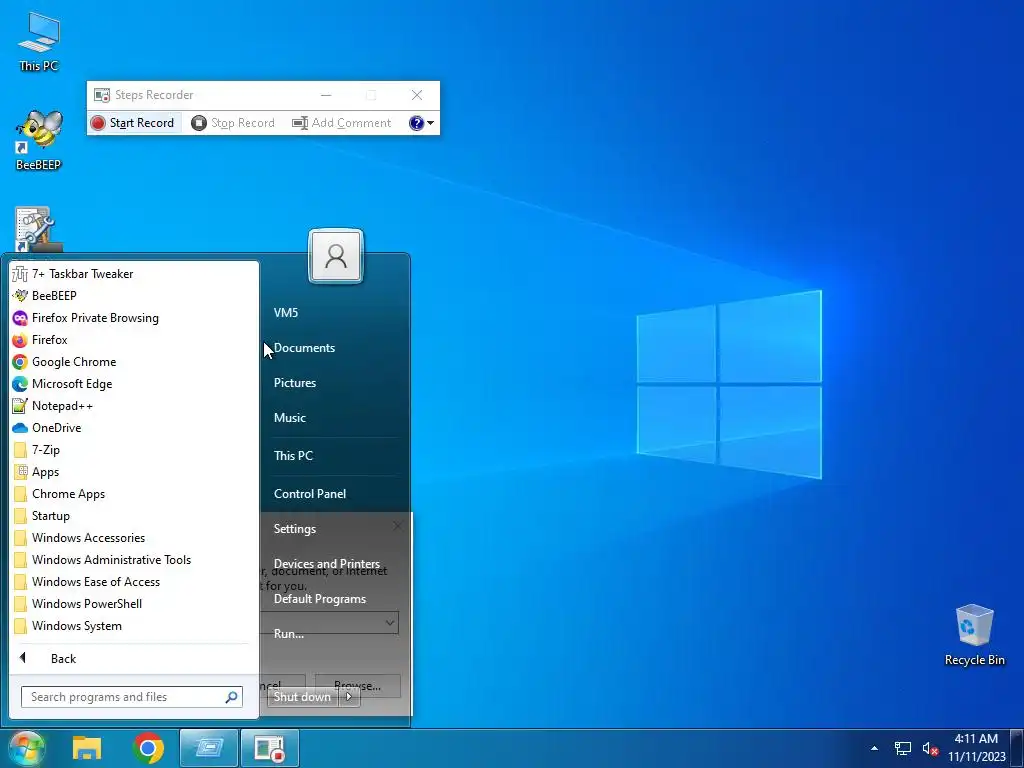Open Settings from the Start menu
Screen dimensions: 1024x768
295,529
